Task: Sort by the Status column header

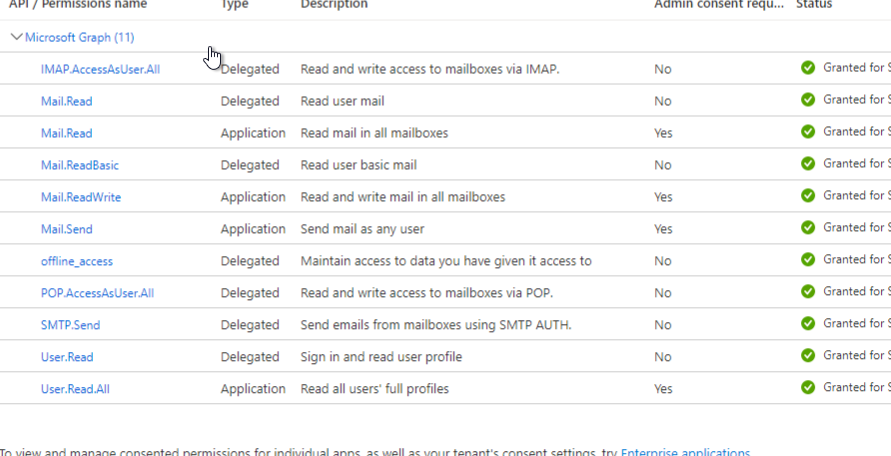Action: click(814, 5)
